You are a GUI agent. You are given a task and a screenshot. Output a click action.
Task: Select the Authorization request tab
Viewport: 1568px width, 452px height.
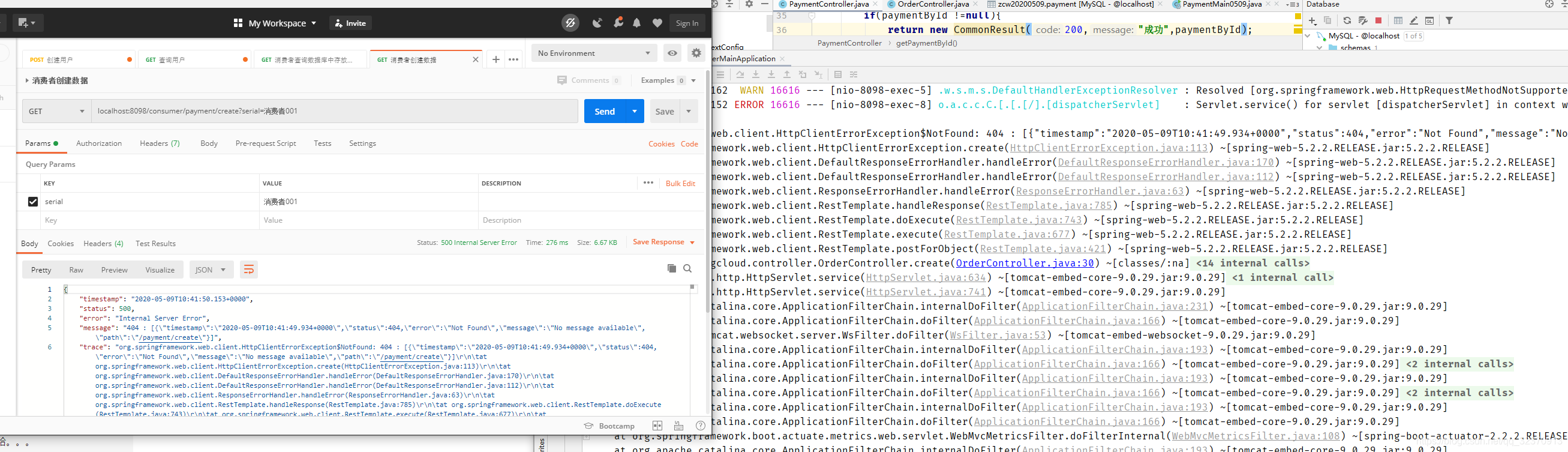(98, 143)
